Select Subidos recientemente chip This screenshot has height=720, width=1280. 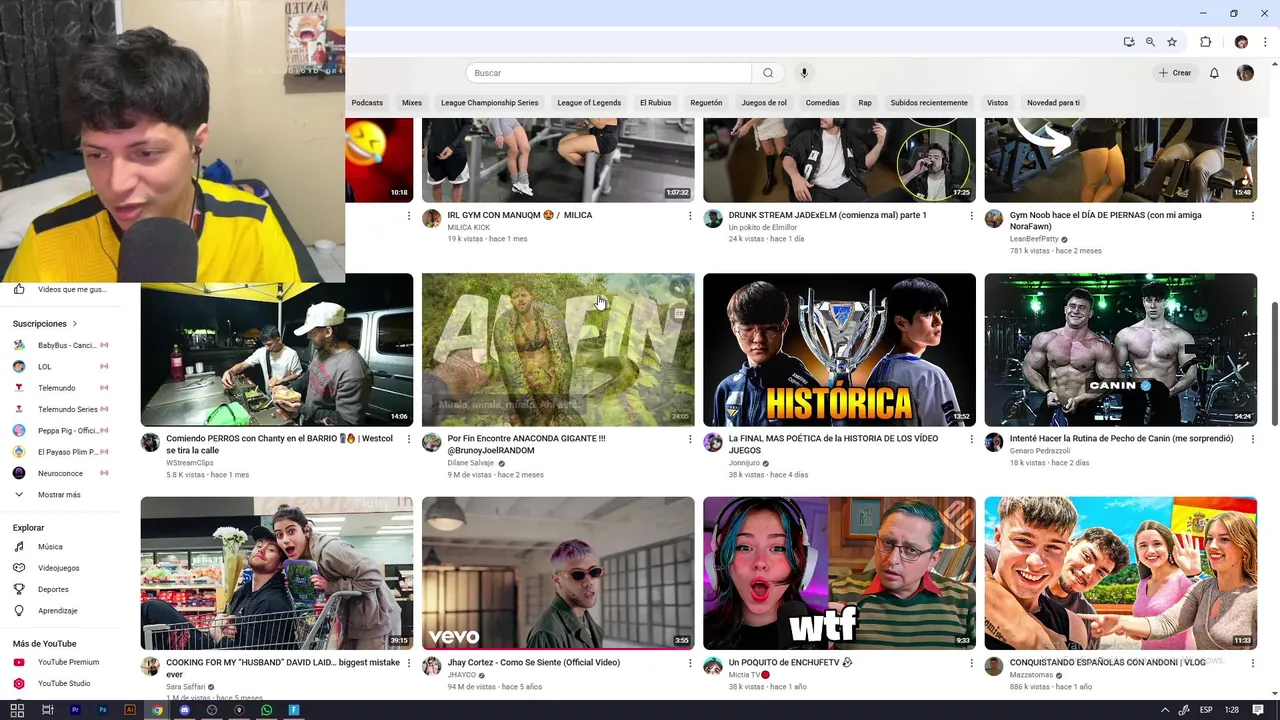click(x=929, y=103)
